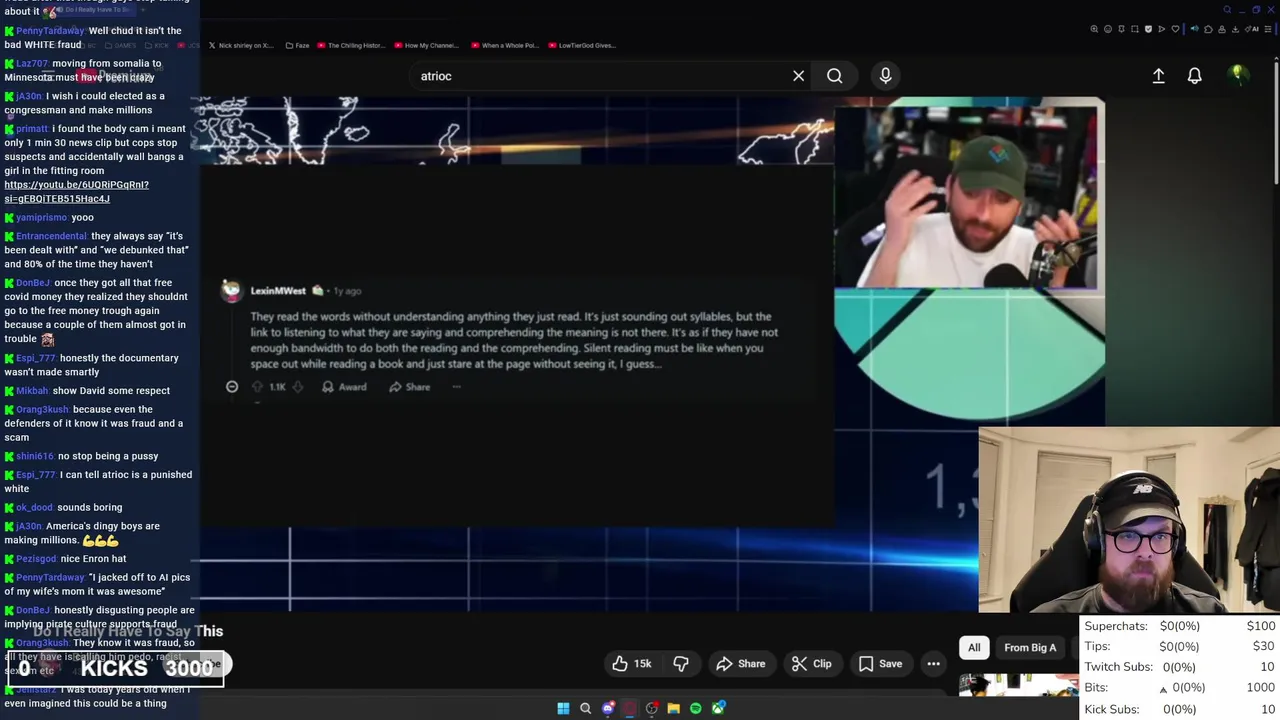Downvote the LexinMWest Reddit comment
Image resolution: width=1280 pixels, height=720 pixels.
point(297,387)
